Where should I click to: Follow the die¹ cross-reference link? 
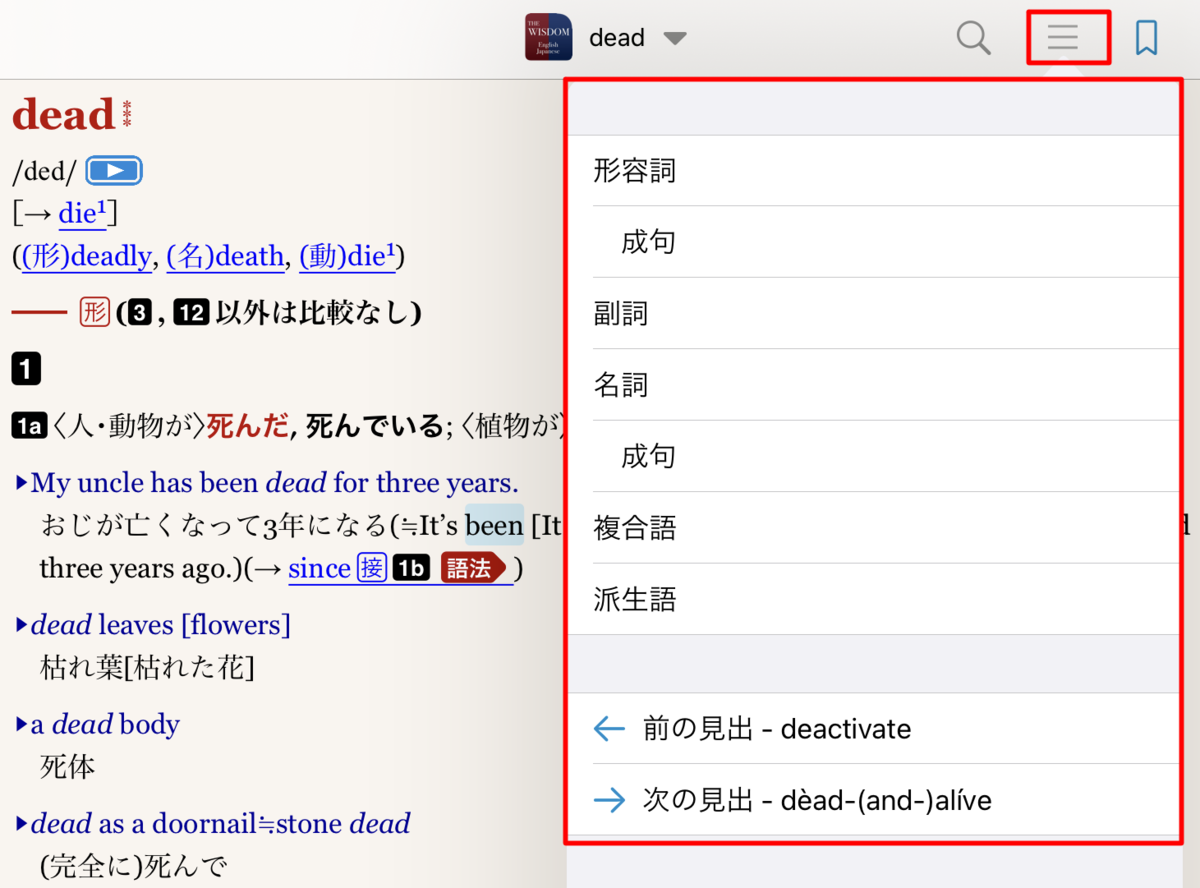(82, 213)
